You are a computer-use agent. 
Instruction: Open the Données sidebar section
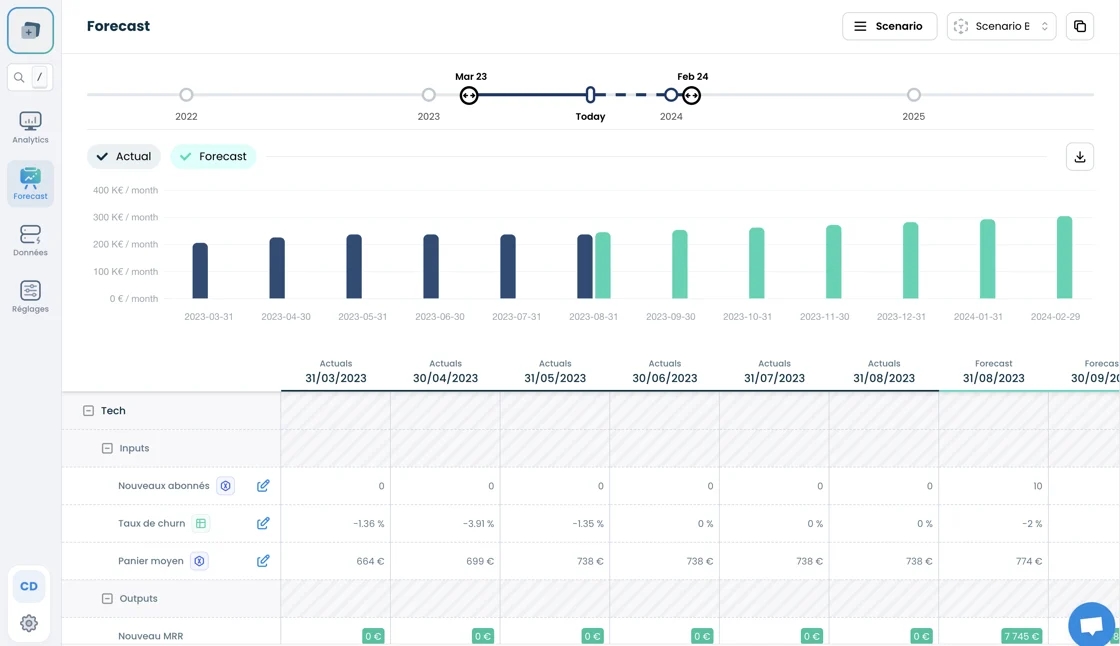pos(30,240)
